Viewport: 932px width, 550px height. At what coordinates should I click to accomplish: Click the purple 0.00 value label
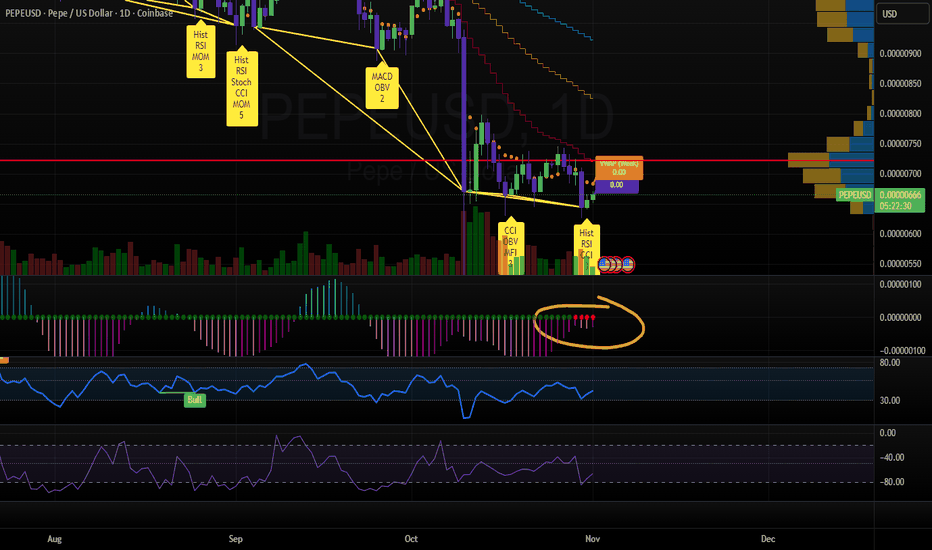click(616, 185)
